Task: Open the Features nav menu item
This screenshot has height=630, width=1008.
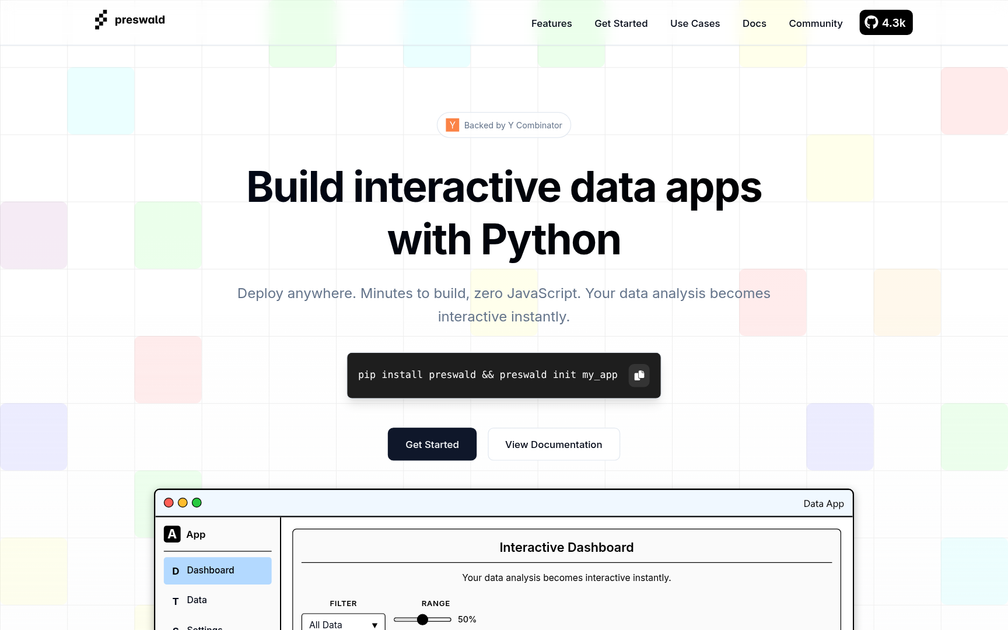Action: [x=551, y=23]
